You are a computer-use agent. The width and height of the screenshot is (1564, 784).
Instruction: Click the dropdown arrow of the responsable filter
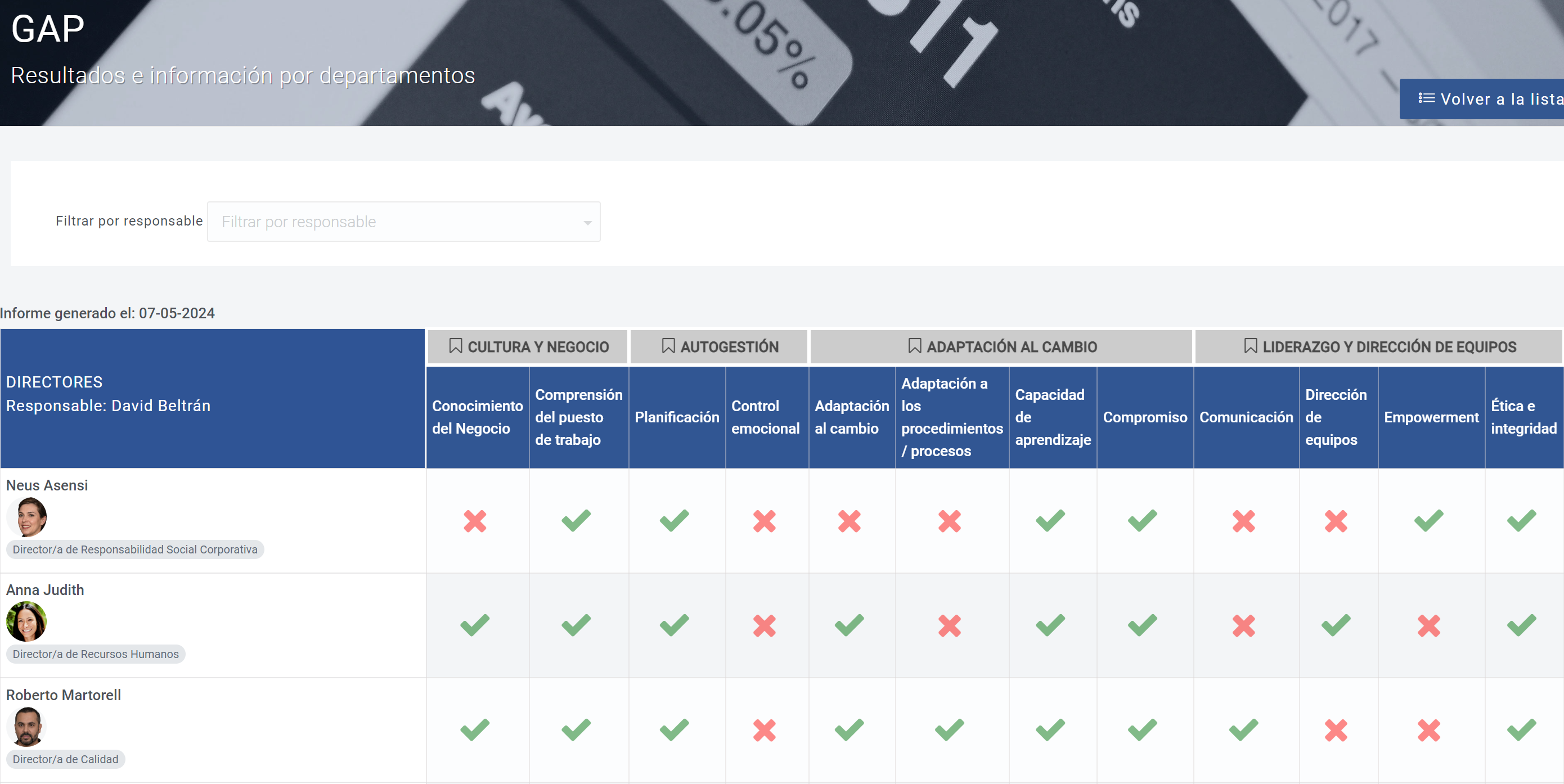(x=587, y=223)
